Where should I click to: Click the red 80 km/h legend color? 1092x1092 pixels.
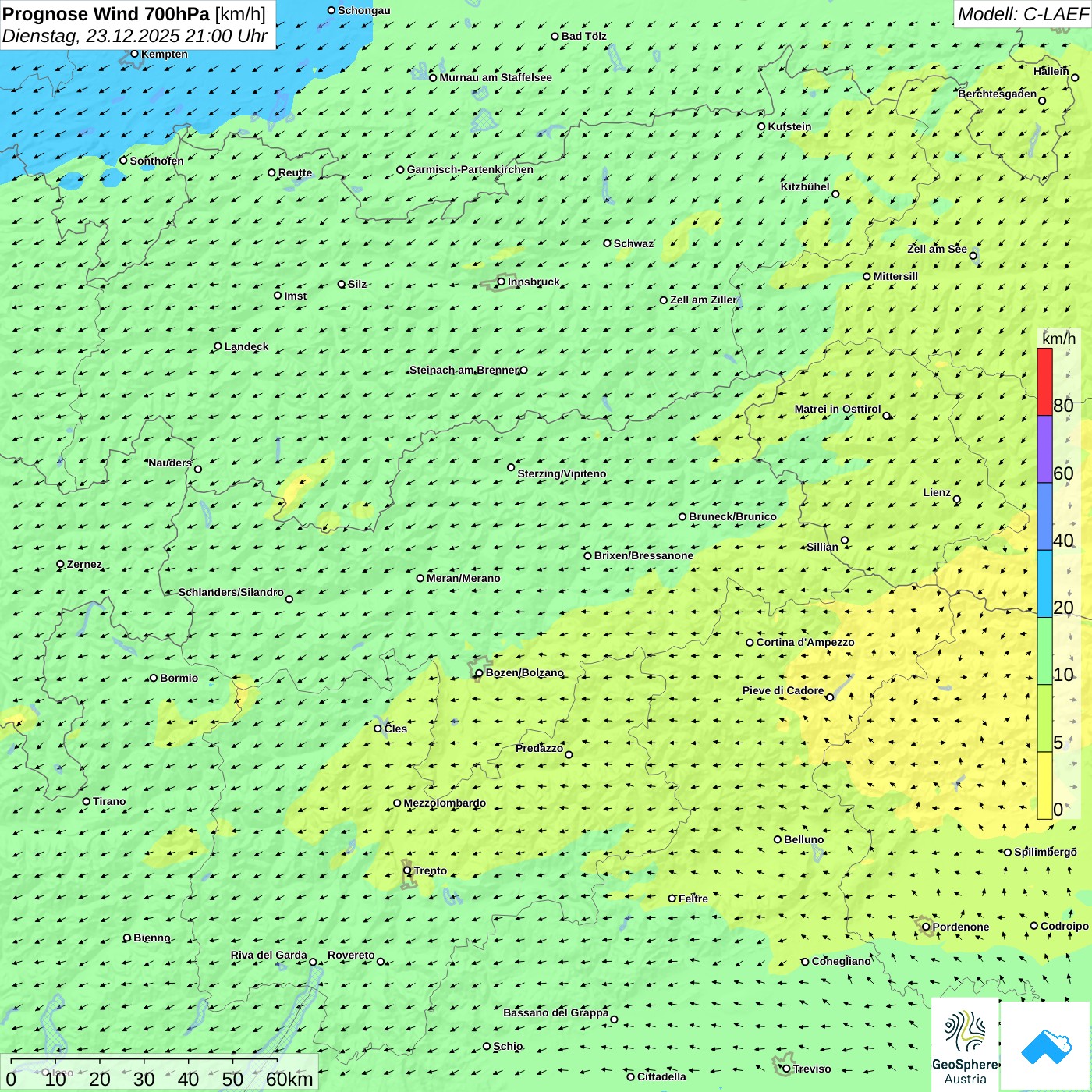tap(1044, 381)
